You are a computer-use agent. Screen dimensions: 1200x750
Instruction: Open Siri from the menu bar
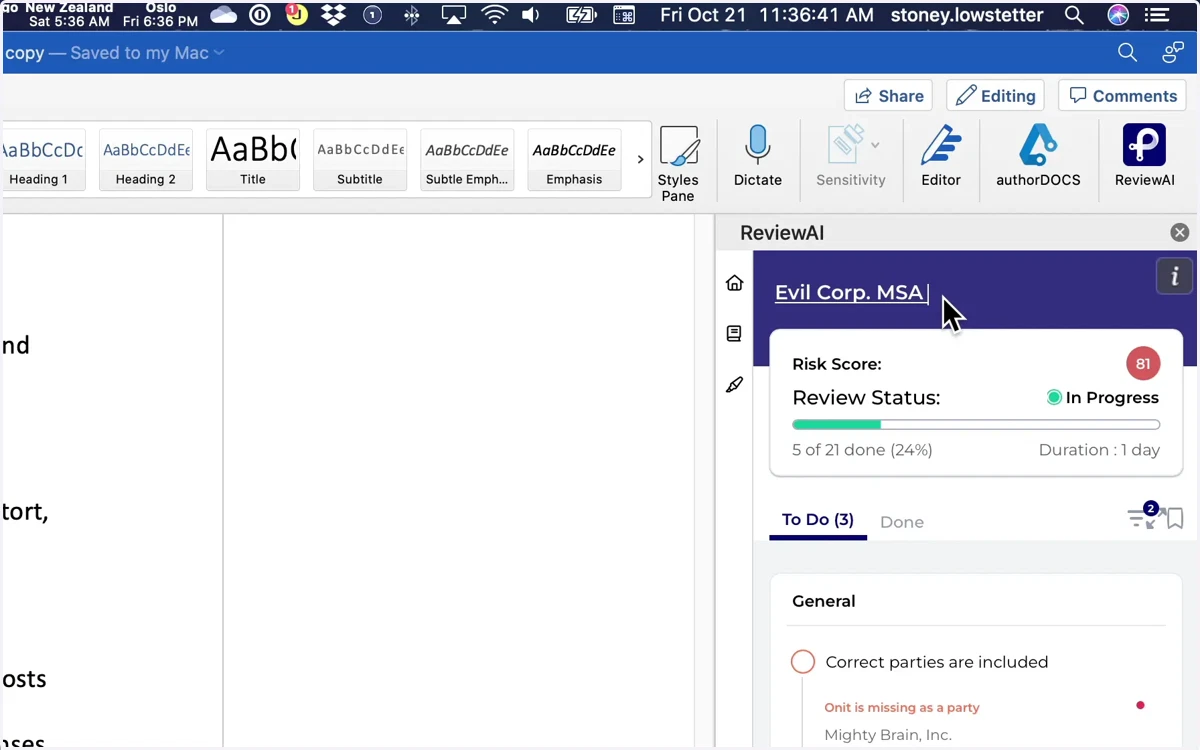[x=1118, y=15]
